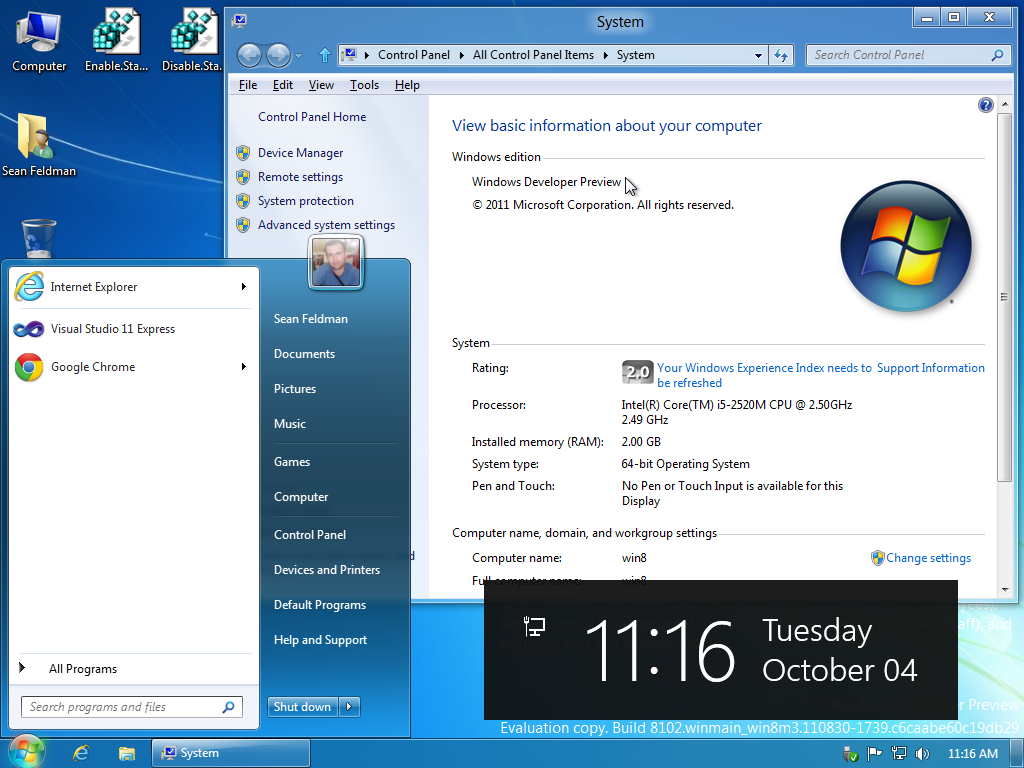Click the Shut down button
This screenshot has height=768, width=1024.
(302, 707)
